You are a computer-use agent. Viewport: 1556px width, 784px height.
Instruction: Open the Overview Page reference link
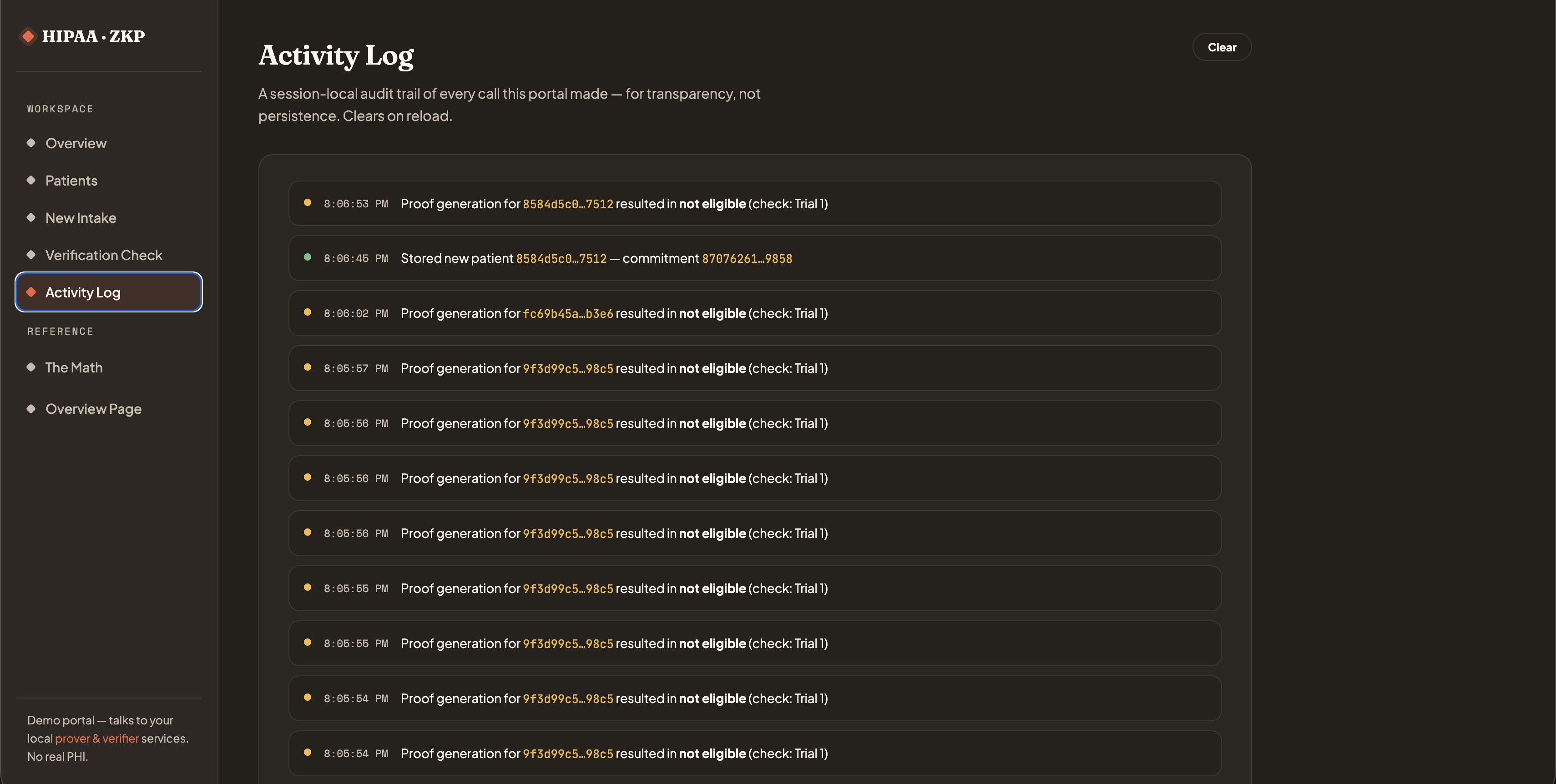click(x=109, y=409)
